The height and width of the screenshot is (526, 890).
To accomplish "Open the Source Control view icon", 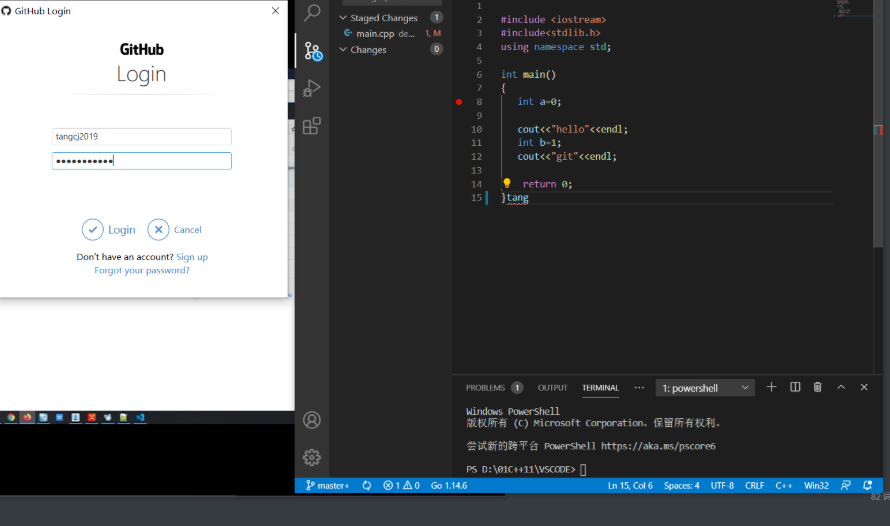I will point(313,51).
